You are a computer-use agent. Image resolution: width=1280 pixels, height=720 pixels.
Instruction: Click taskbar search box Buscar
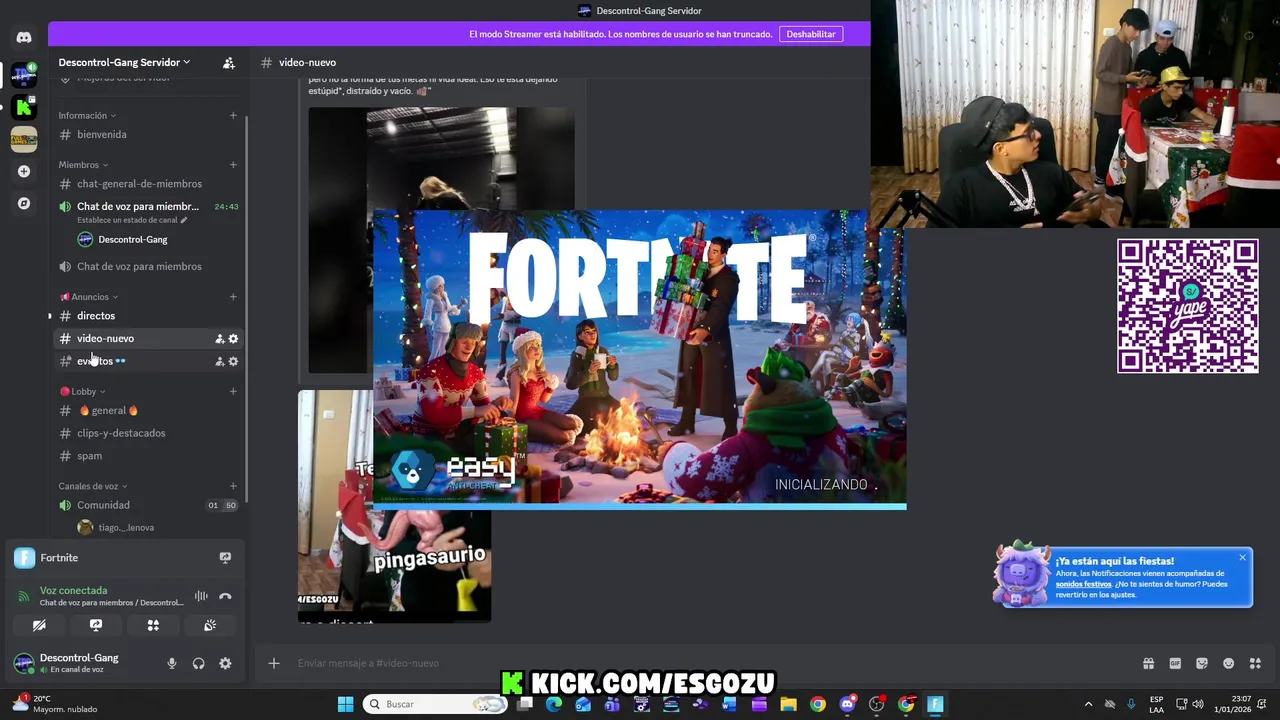tap(435, 704)
